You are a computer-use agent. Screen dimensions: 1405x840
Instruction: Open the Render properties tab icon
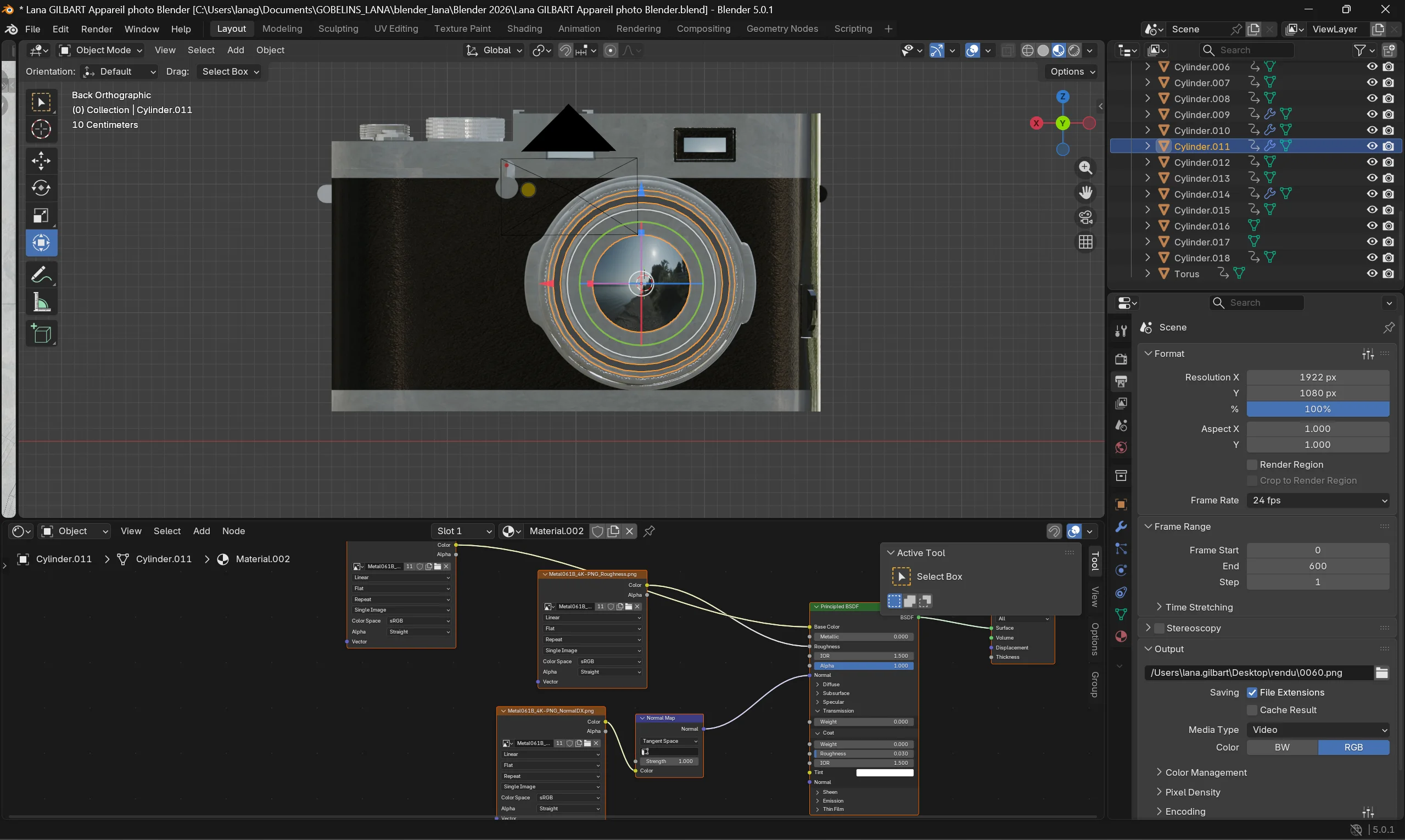point(1121,359)
